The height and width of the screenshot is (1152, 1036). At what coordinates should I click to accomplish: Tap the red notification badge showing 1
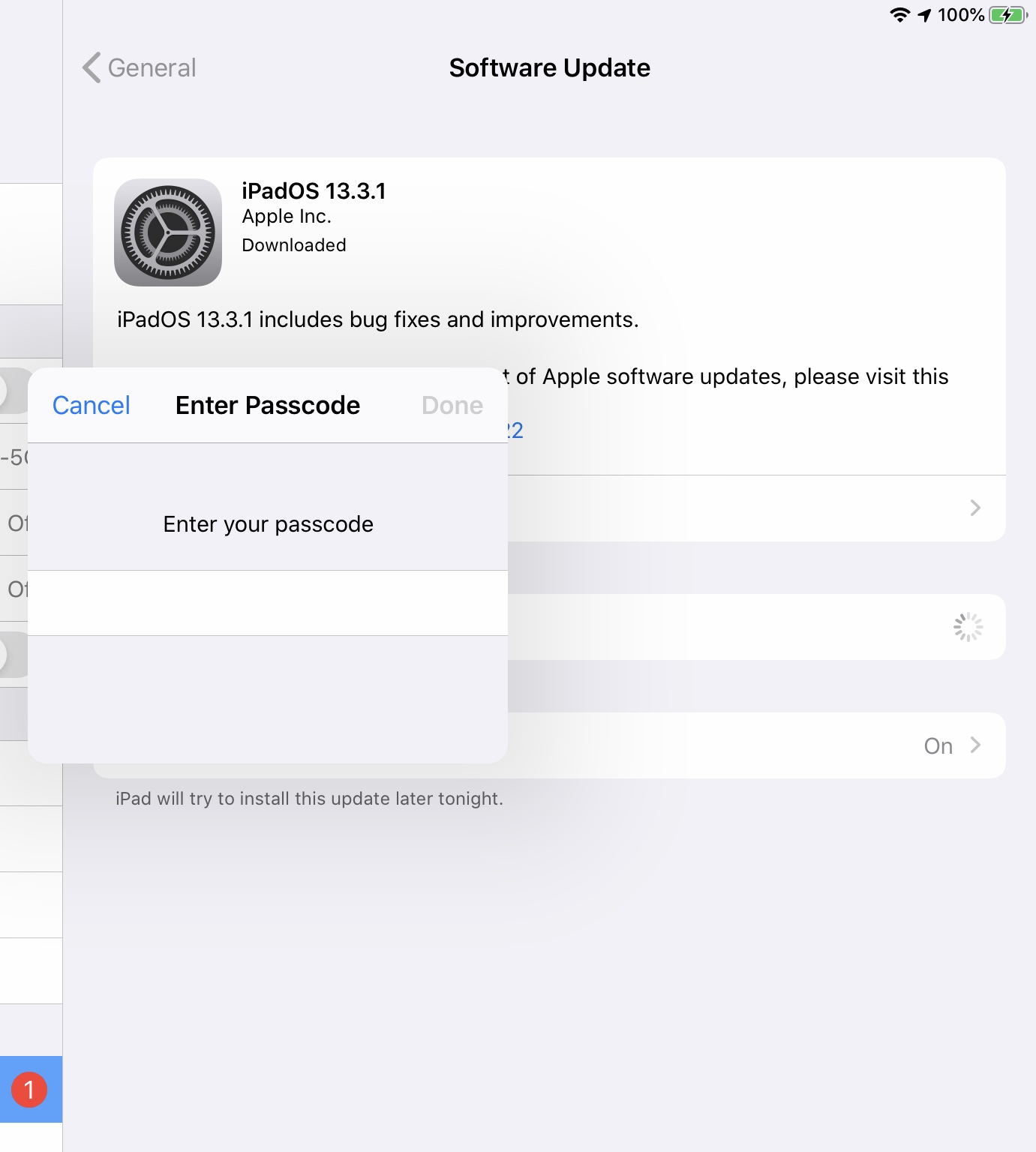[29, 1089]
